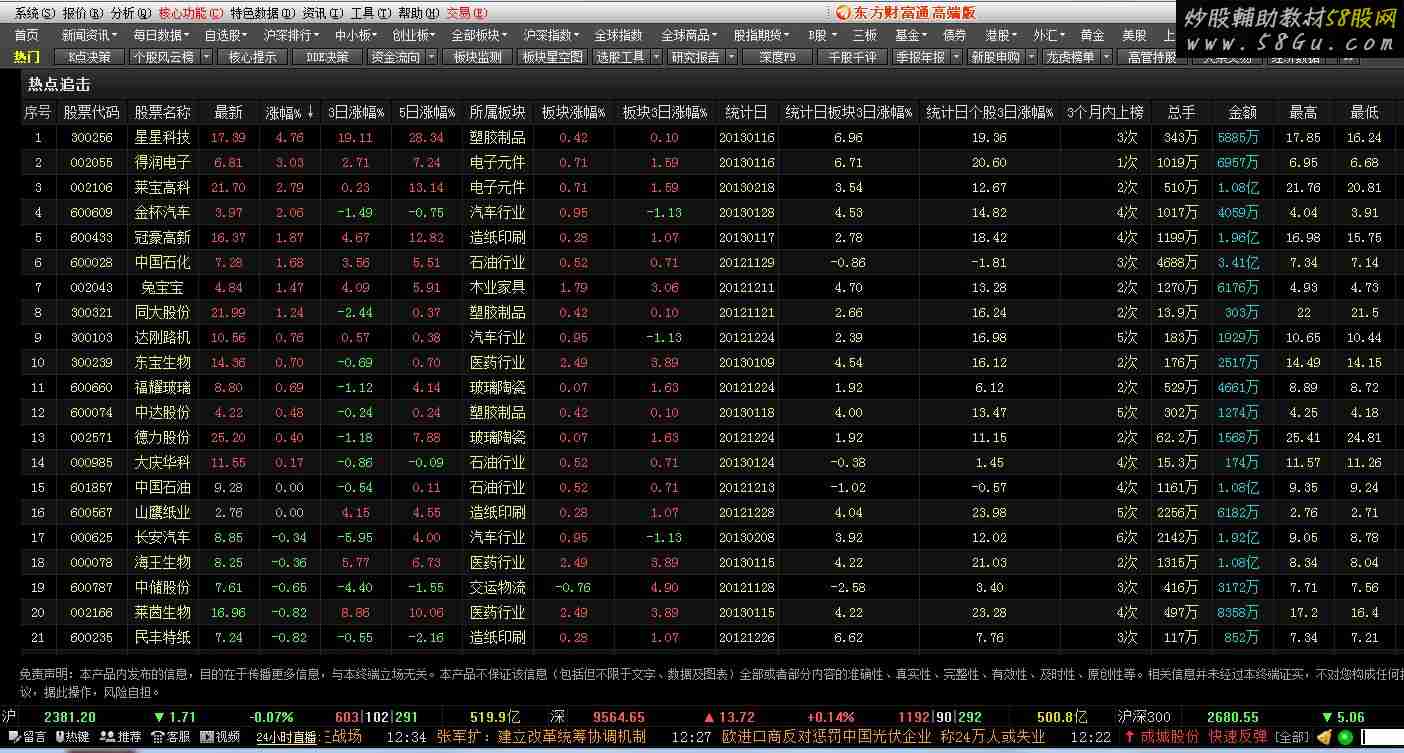Open the 基金 dropdown in navigation bar

coord(911,35)
